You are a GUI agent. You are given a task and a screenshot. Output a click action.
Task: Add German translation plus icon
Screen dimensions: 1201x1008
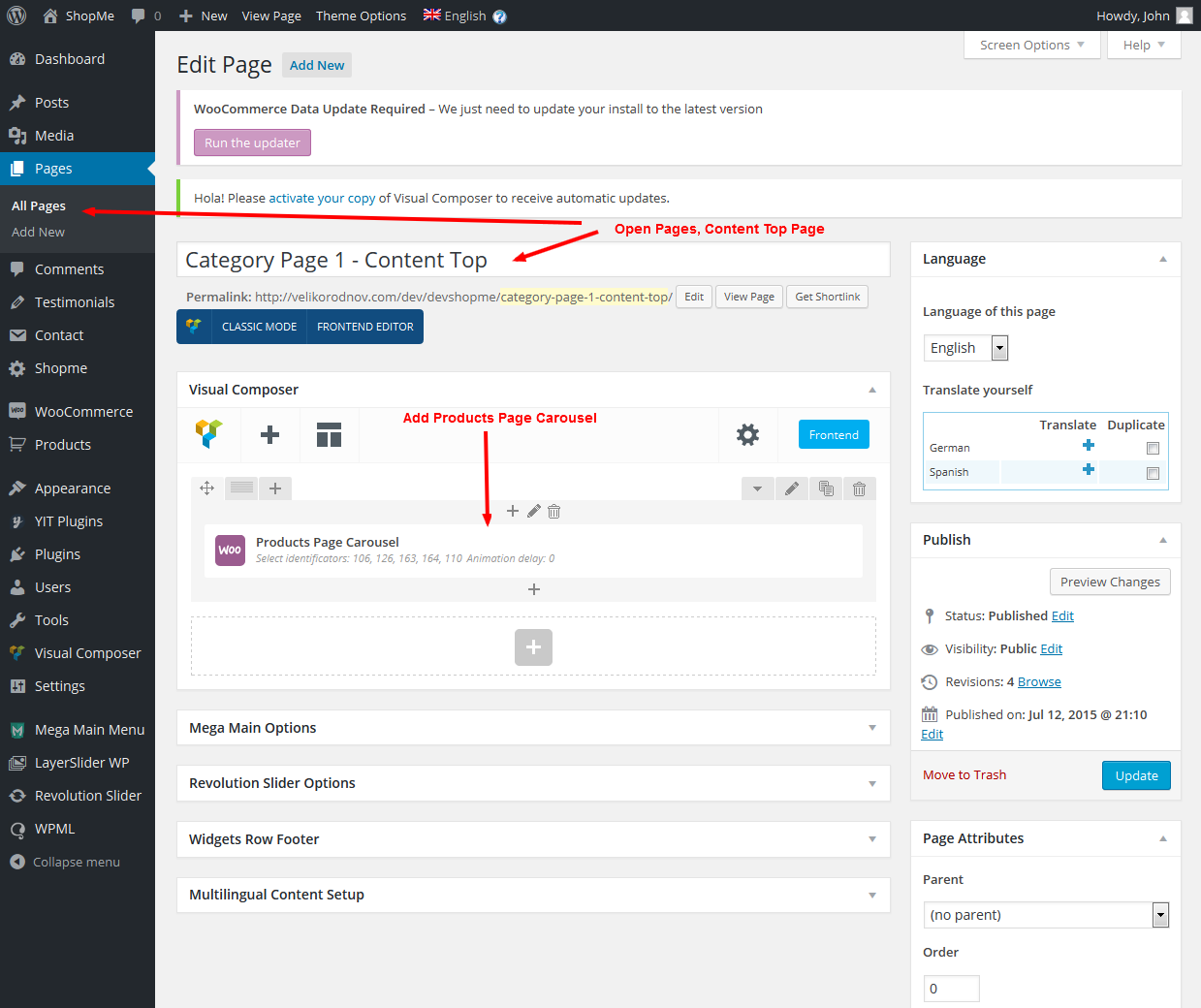(1088, 446)
